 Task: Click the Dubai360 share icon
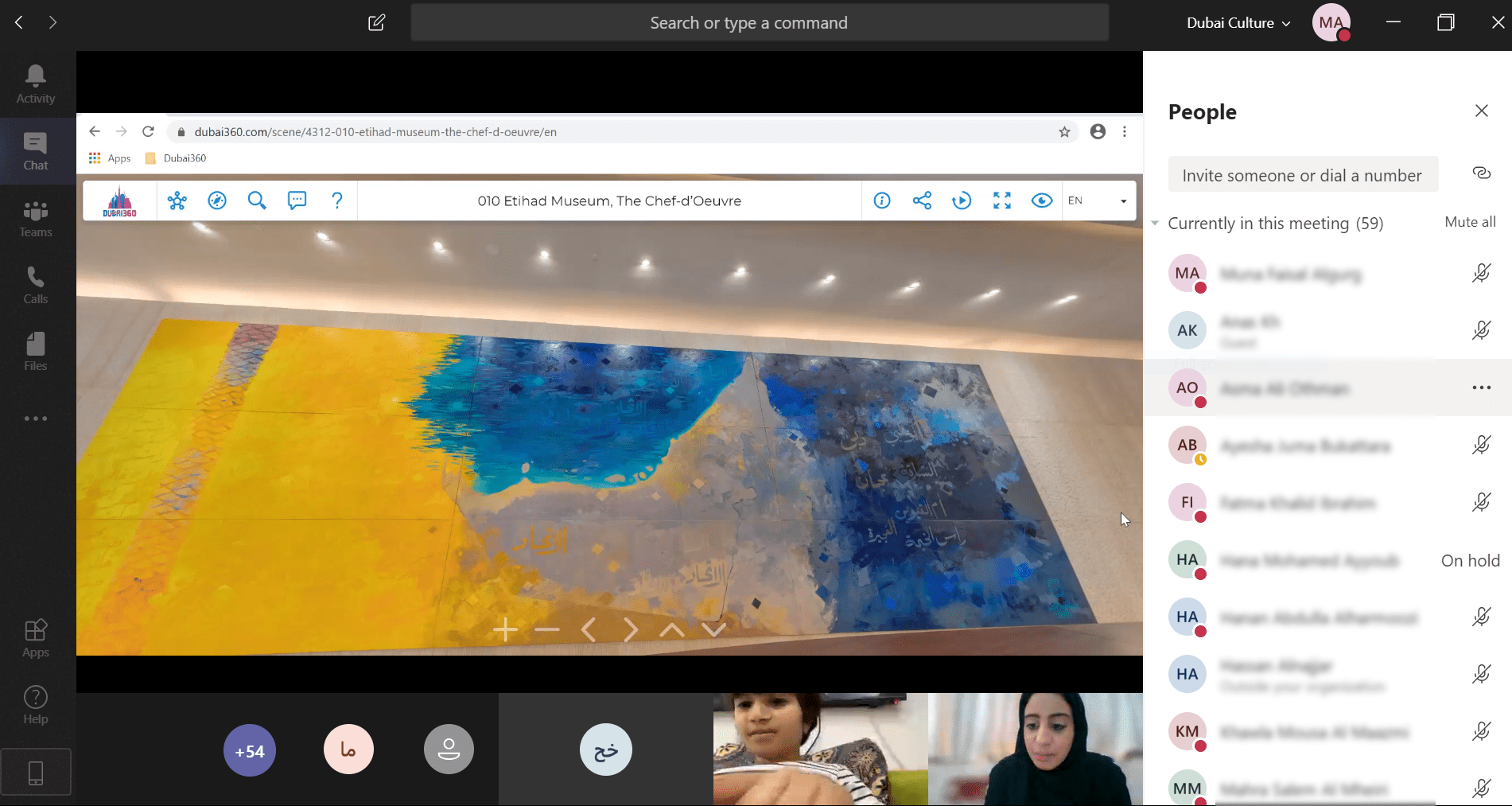click(922, 201)
